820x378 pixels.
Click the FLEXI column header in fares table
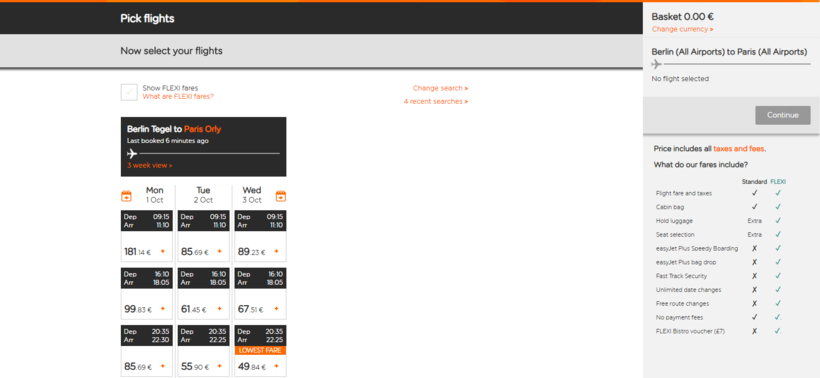[778, 182]
